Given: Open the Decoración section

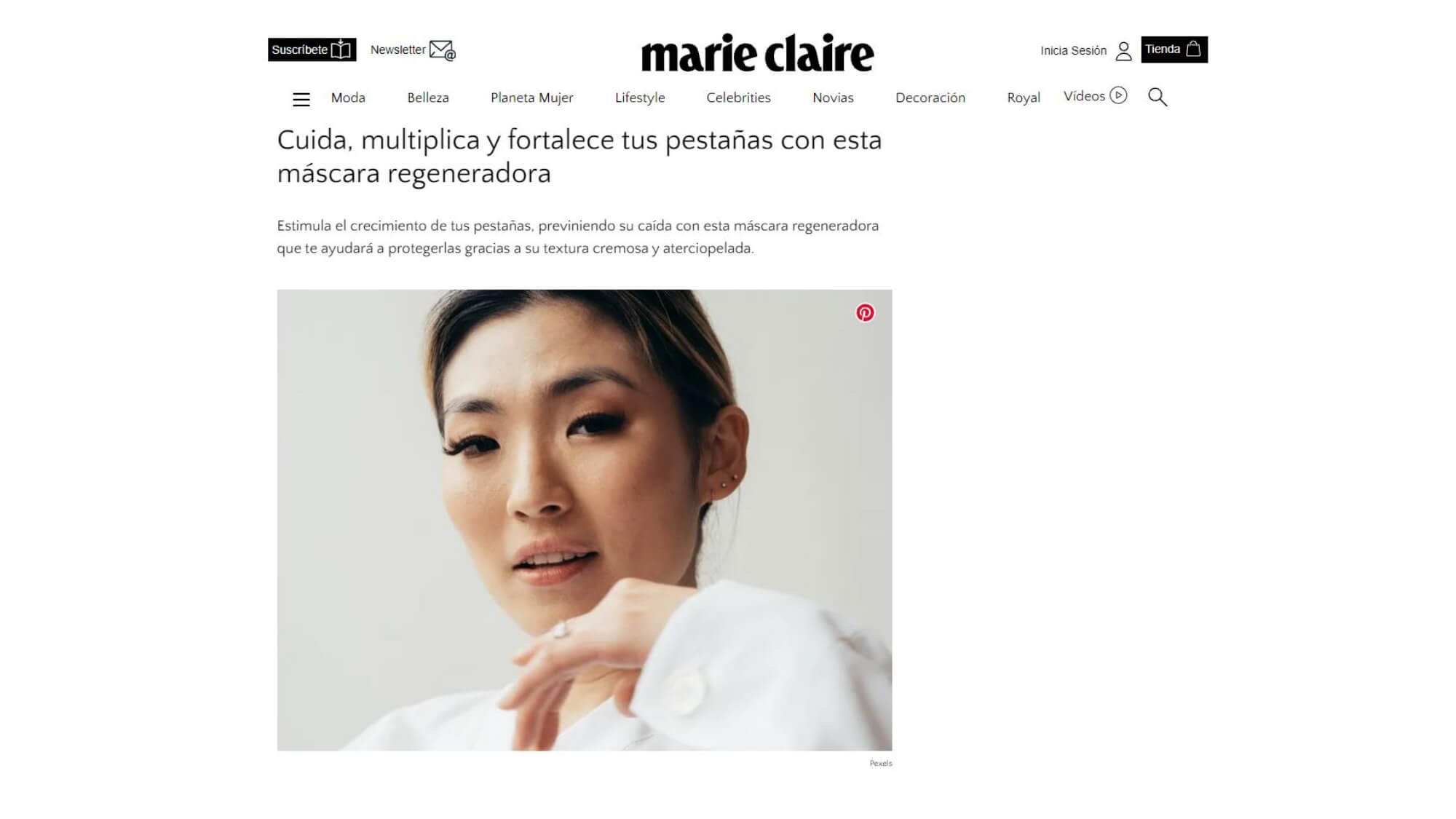Looking at the screenshot, I should pyautogui.click(x=930, y=98).
